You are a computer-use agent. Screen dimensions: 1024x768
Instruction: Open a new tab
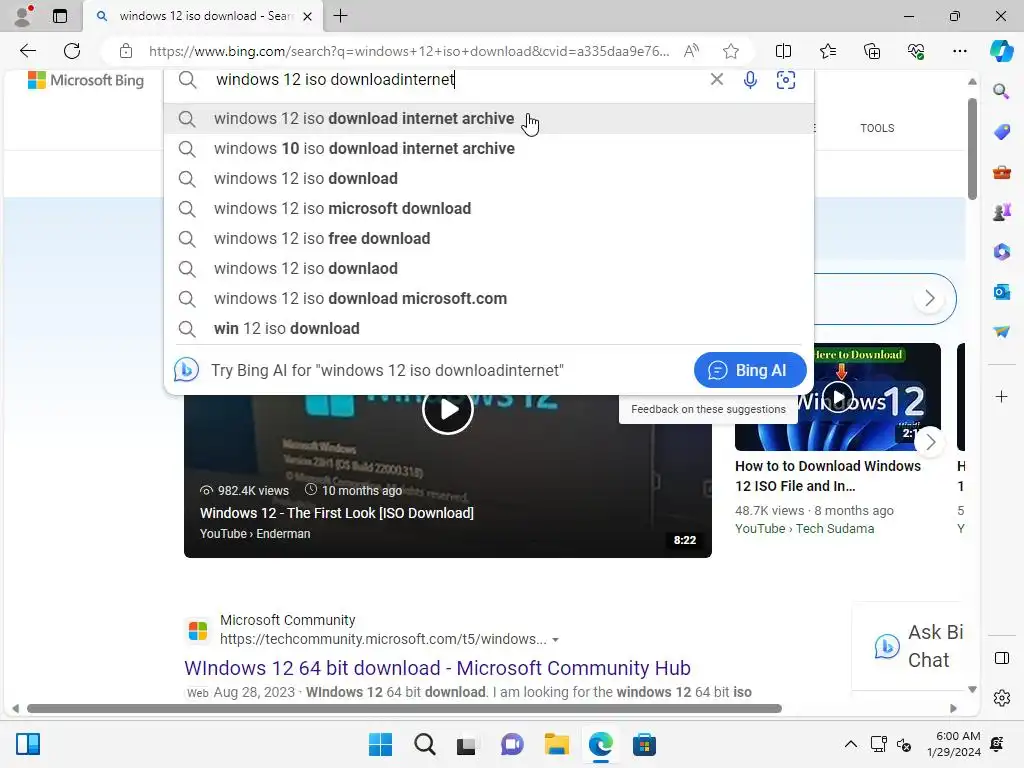coord(340,16)
